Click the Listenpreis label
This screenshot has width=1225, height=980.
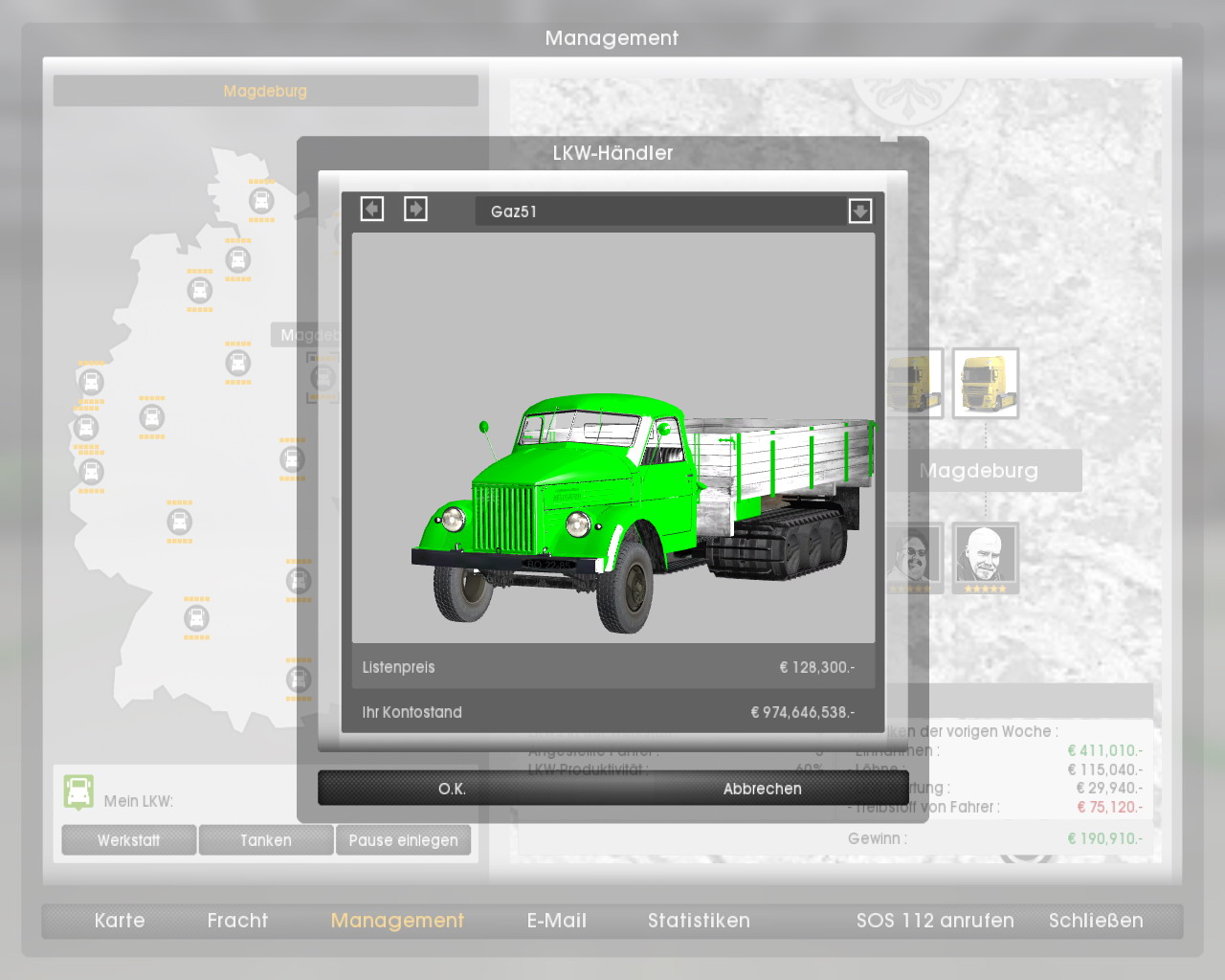[398, 667]
